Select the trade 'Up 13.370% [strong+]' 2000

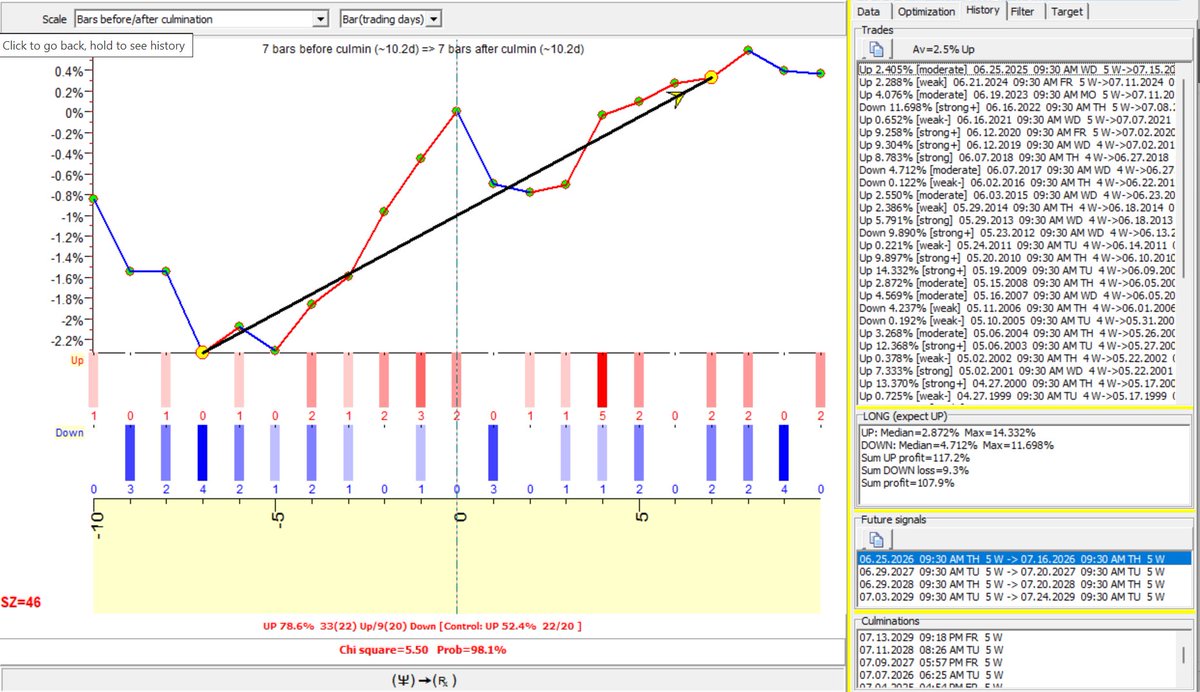[x=1016, y=383]
